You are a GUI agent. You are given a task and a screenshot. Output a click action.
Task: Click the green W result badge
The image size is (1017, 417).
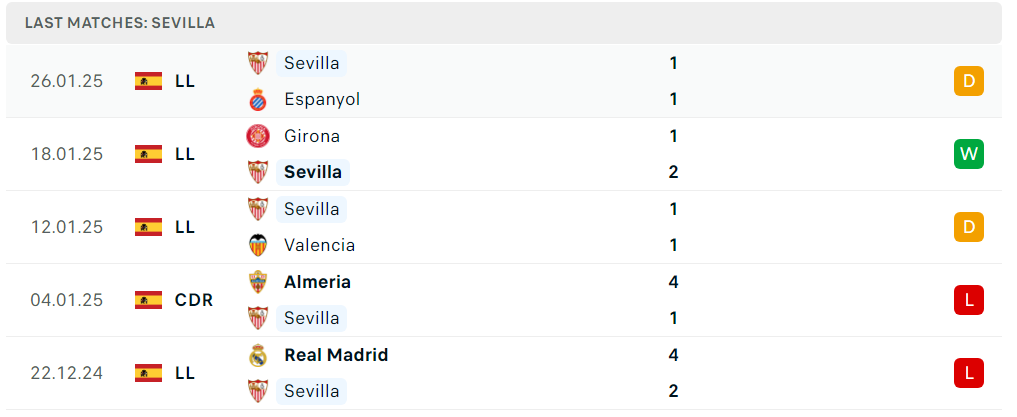(968, 154)
